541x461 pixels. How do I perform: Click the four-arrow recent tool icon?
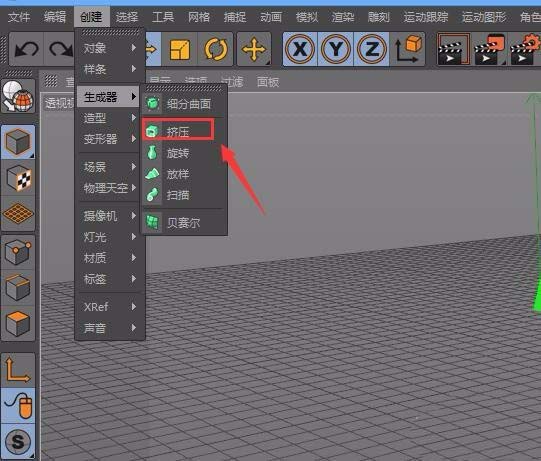tap(254, 49)
